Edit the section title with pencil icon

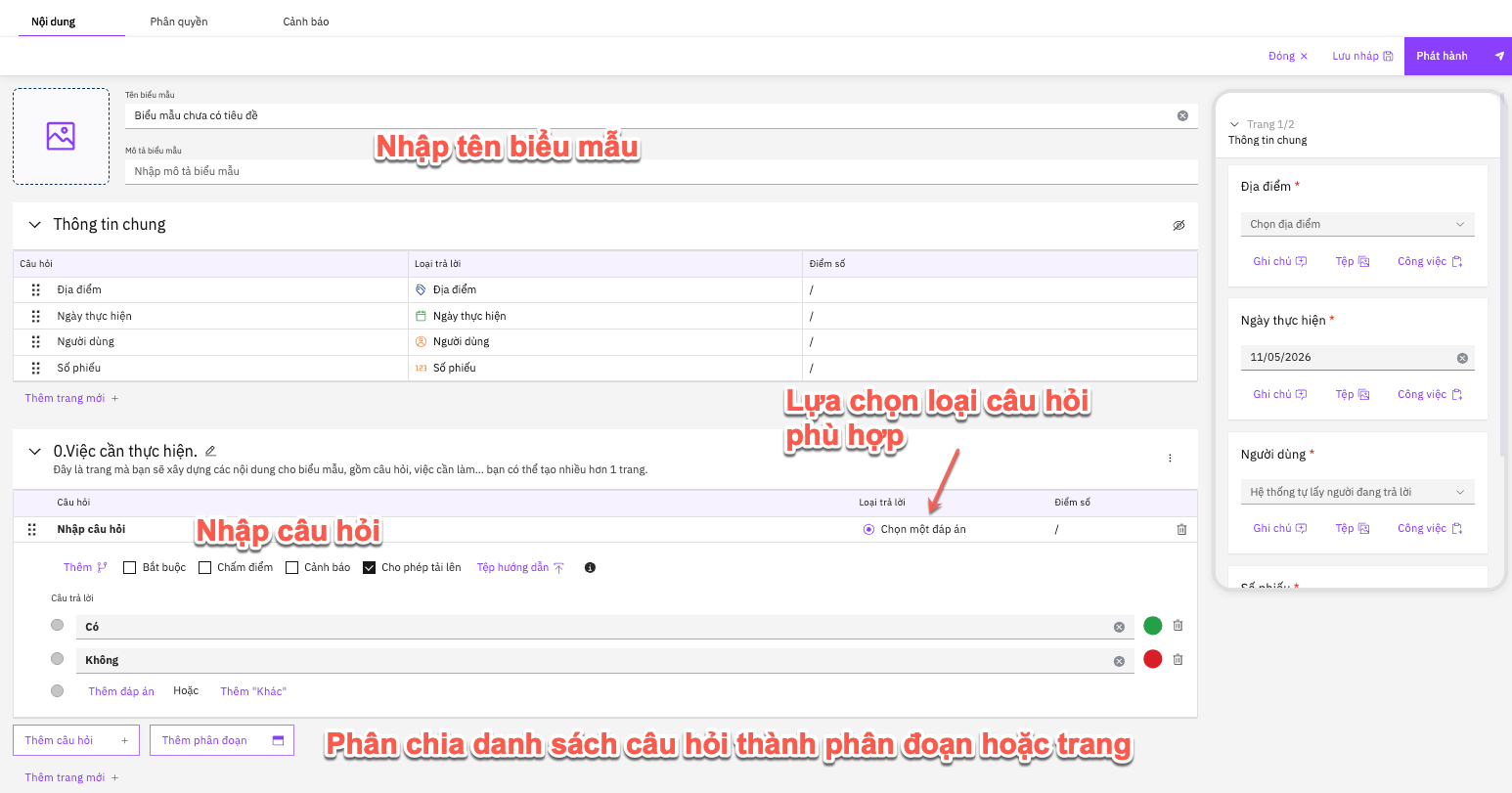210,451
